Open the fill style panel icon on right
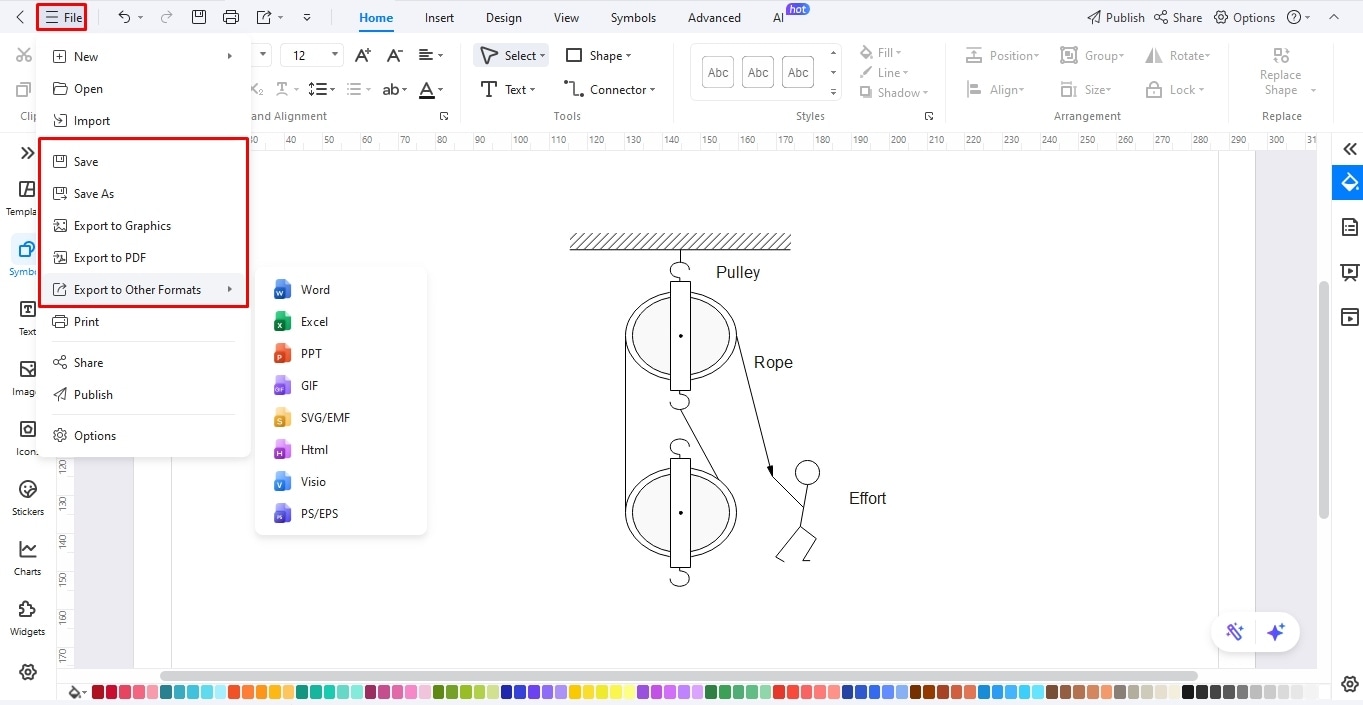1363x705 pixels. 1349,183
